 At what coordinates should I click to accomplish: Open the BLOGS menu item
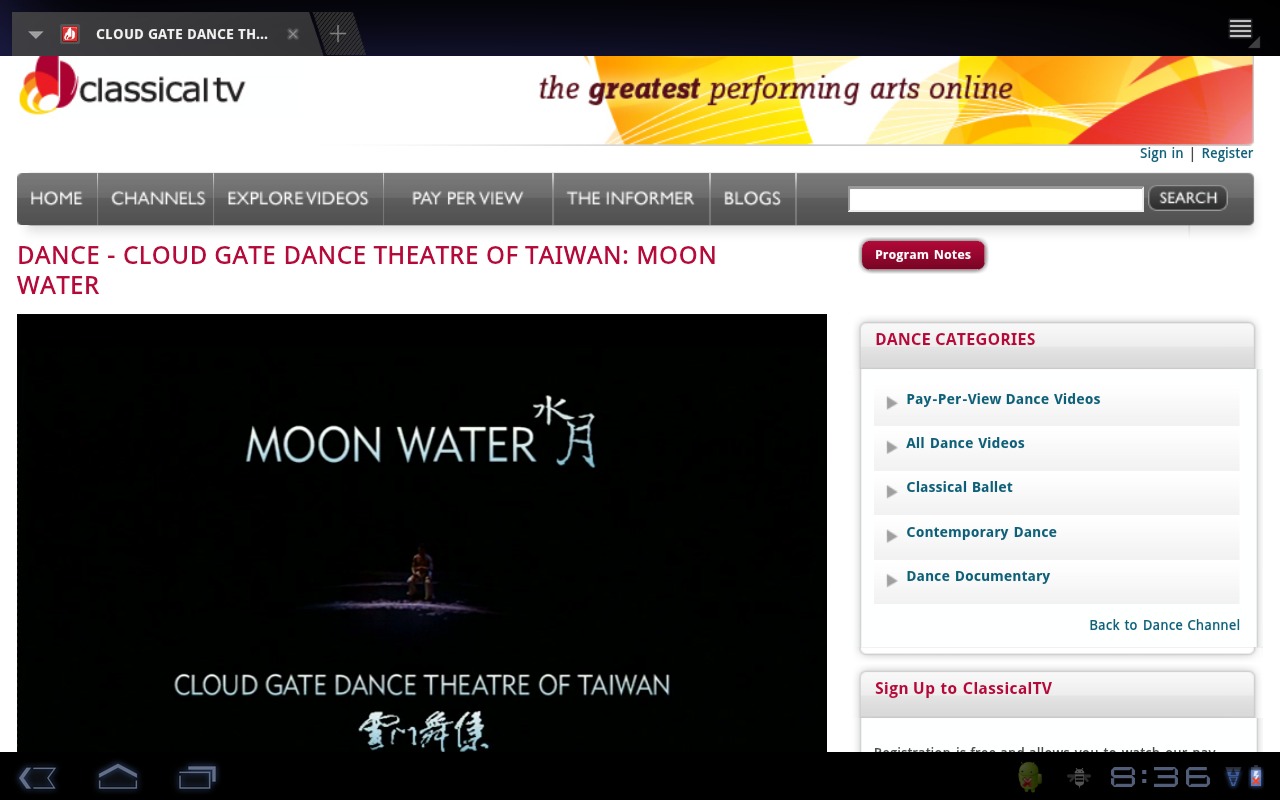coord(752,198)
